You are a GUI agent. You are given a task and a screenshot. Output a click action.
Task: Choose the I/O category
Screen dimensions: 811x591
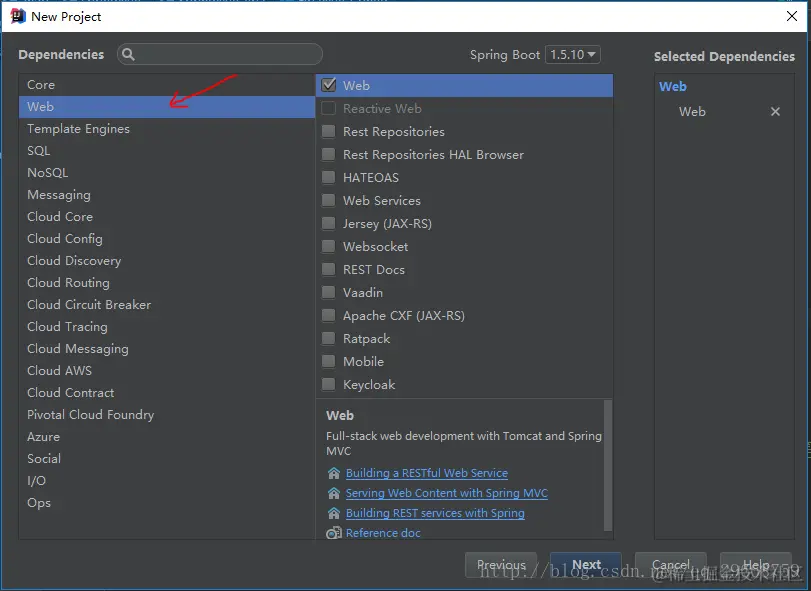[167, 480]
